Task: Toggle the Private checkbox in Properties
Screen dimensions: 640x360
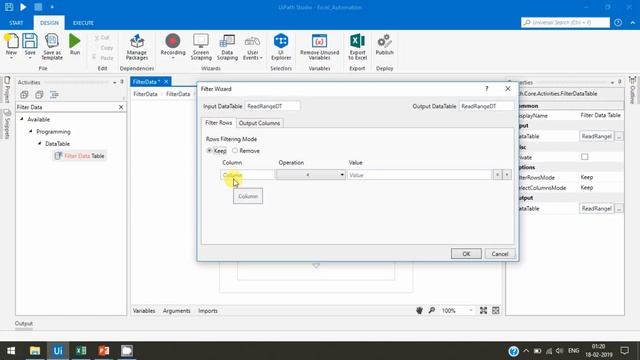Action: point(584,157)
